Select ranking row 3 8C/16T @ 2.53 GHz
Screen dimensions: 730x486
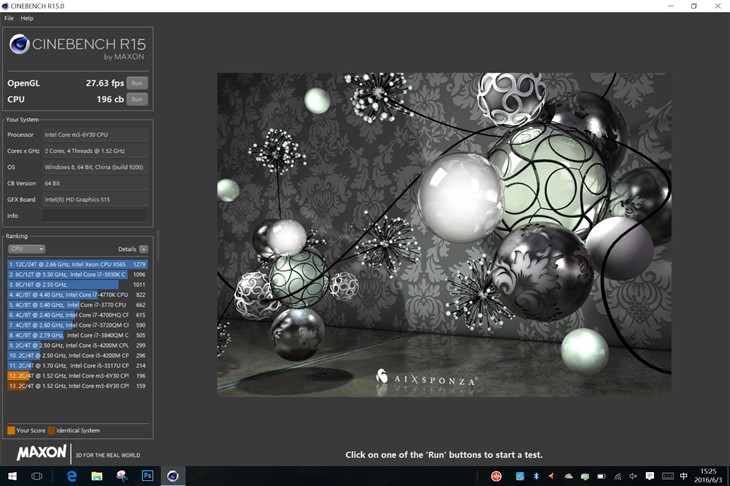[x=77, y=284]
